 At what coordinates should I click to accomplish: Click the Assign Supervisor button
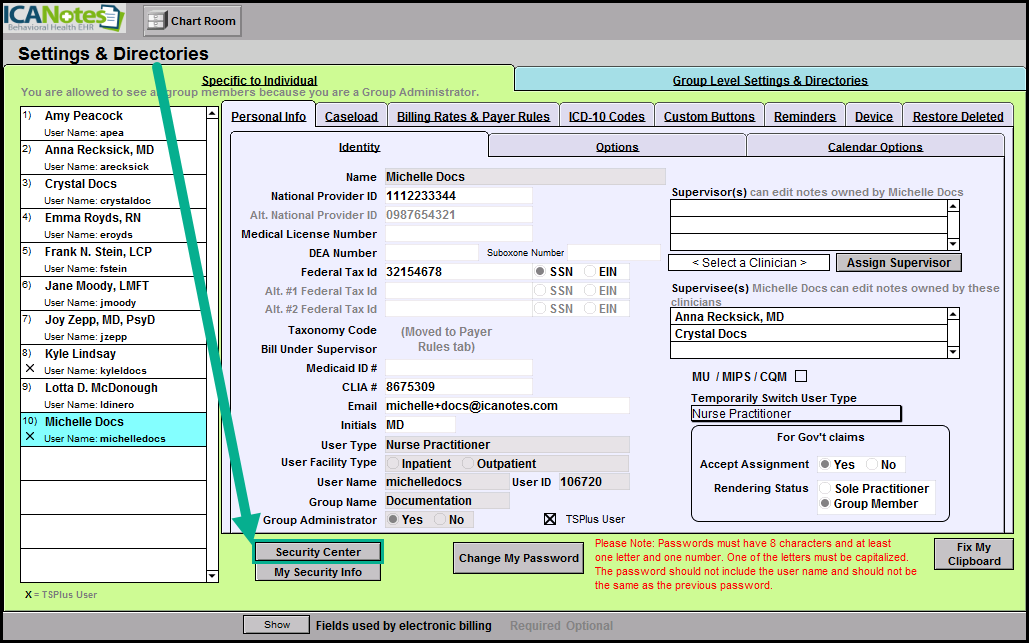898,263
